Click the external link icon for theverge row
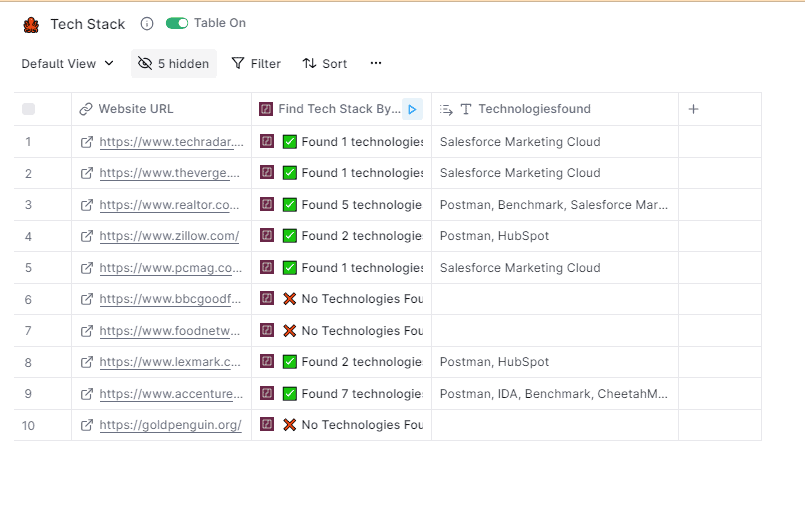Image resolution: width=805 pixels, height=525 pixels. 87,173
